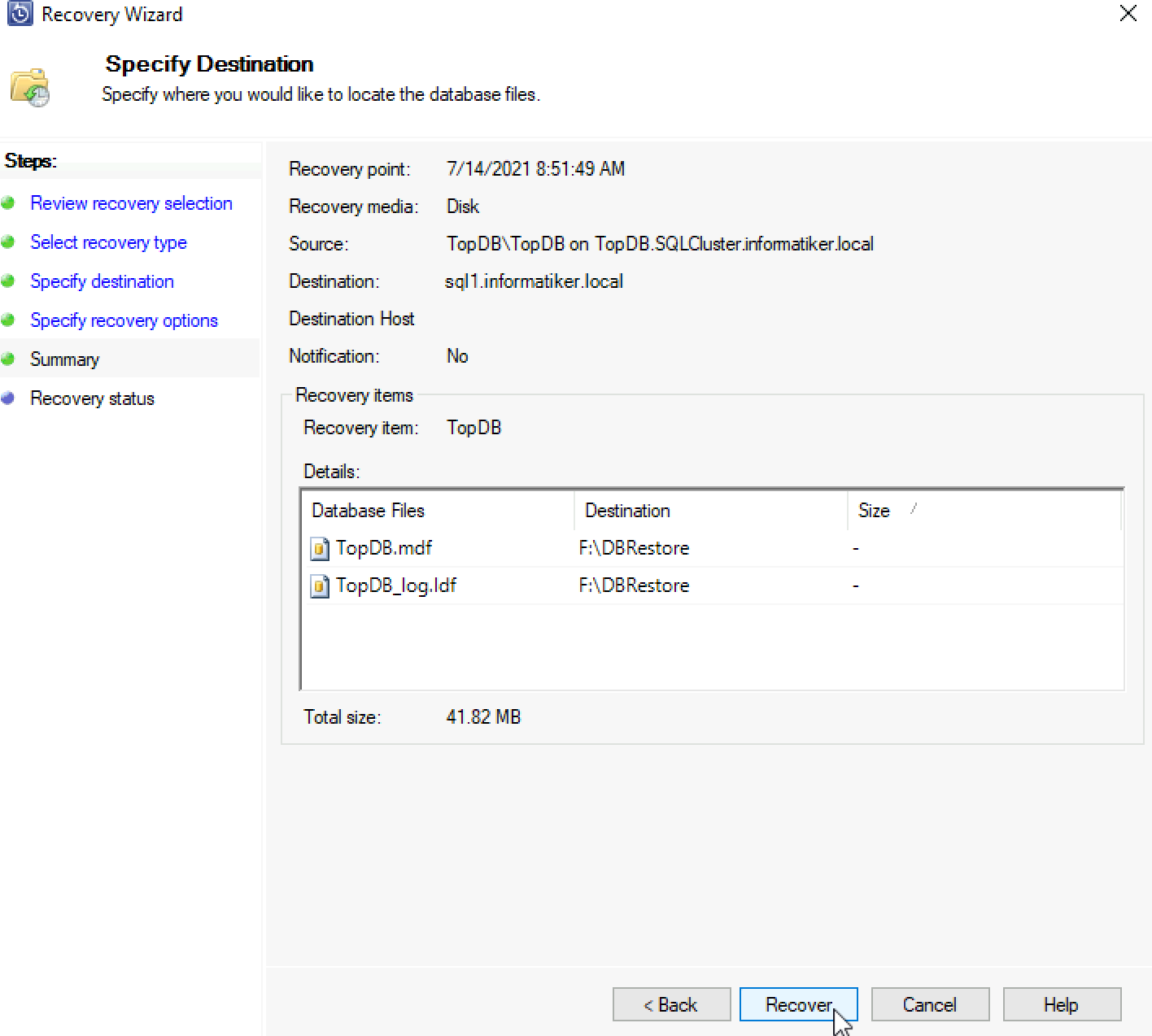Click total size value 41.82 MB
Viewport: 1152px width, 1036px height.
[483, 717]
